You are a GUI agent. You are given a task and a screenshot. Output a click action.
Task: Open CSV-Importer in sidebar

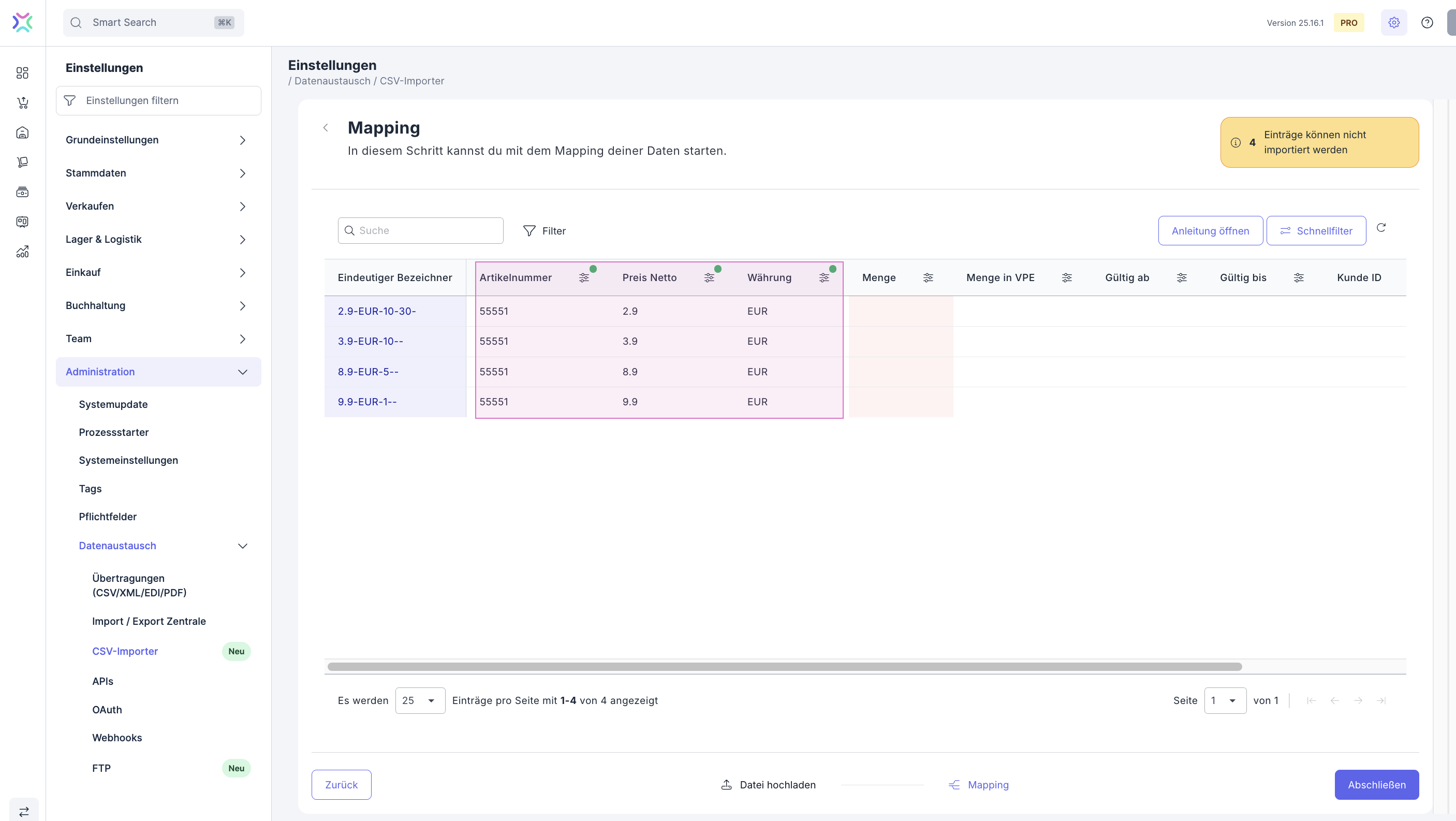125,651
